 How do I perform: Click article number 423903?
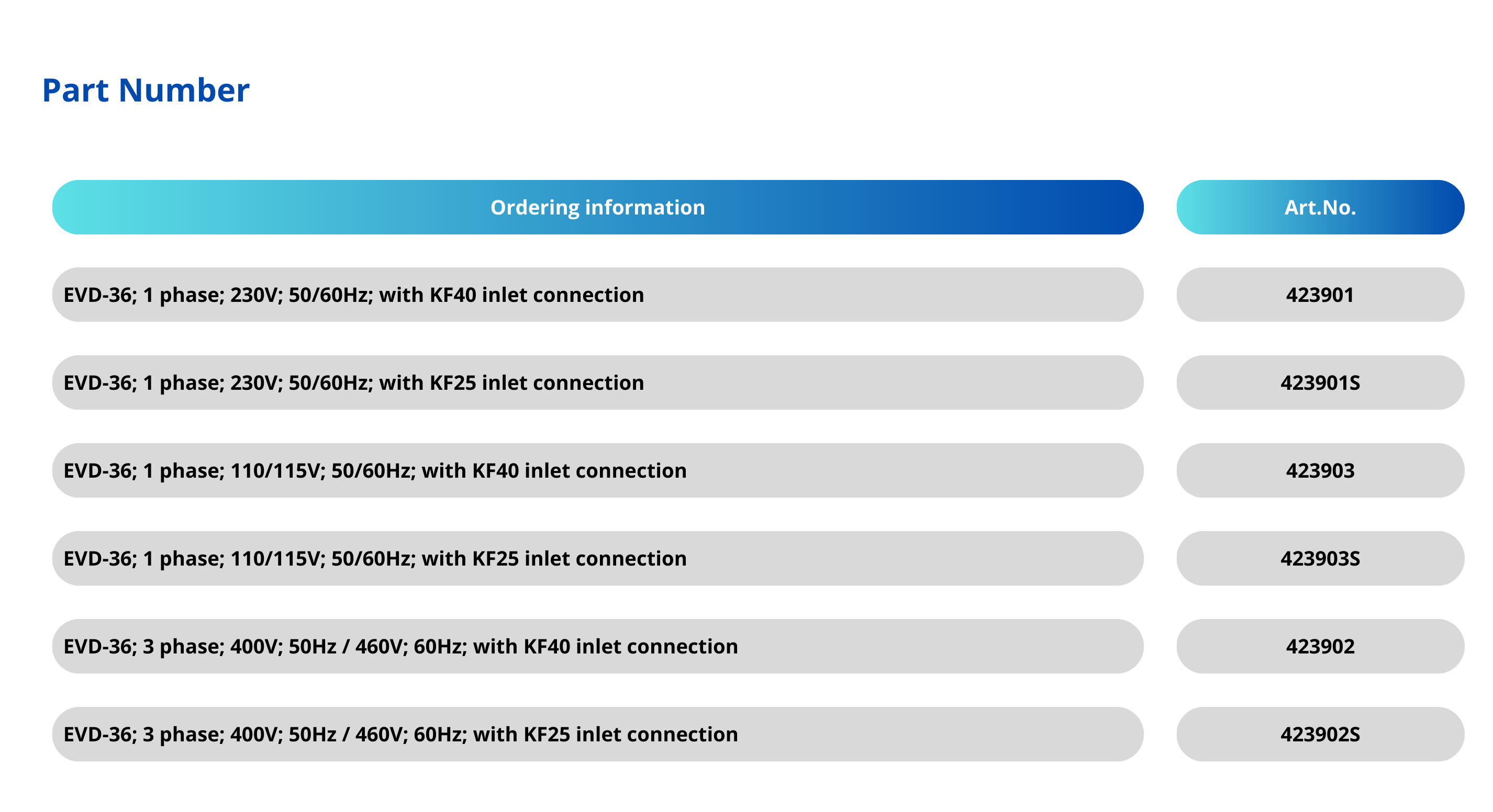[1320, 471]
